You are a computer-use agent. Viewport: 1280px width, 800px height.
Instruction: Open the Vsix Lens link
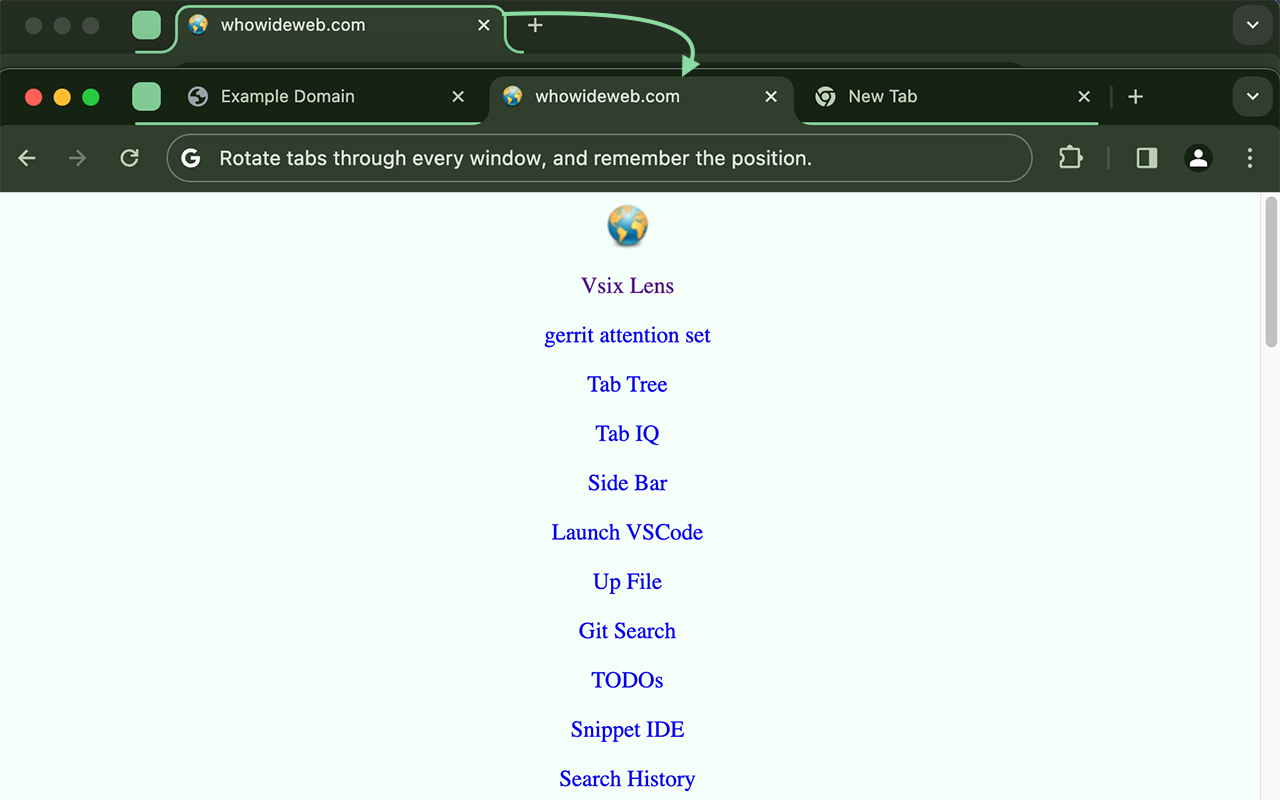(x=627, y=286)
